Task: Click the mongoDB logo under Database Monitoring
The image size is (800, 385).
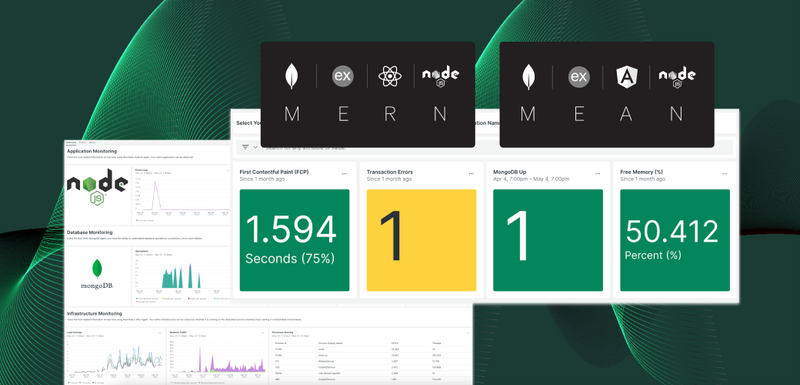Action: tap(97, 274)
